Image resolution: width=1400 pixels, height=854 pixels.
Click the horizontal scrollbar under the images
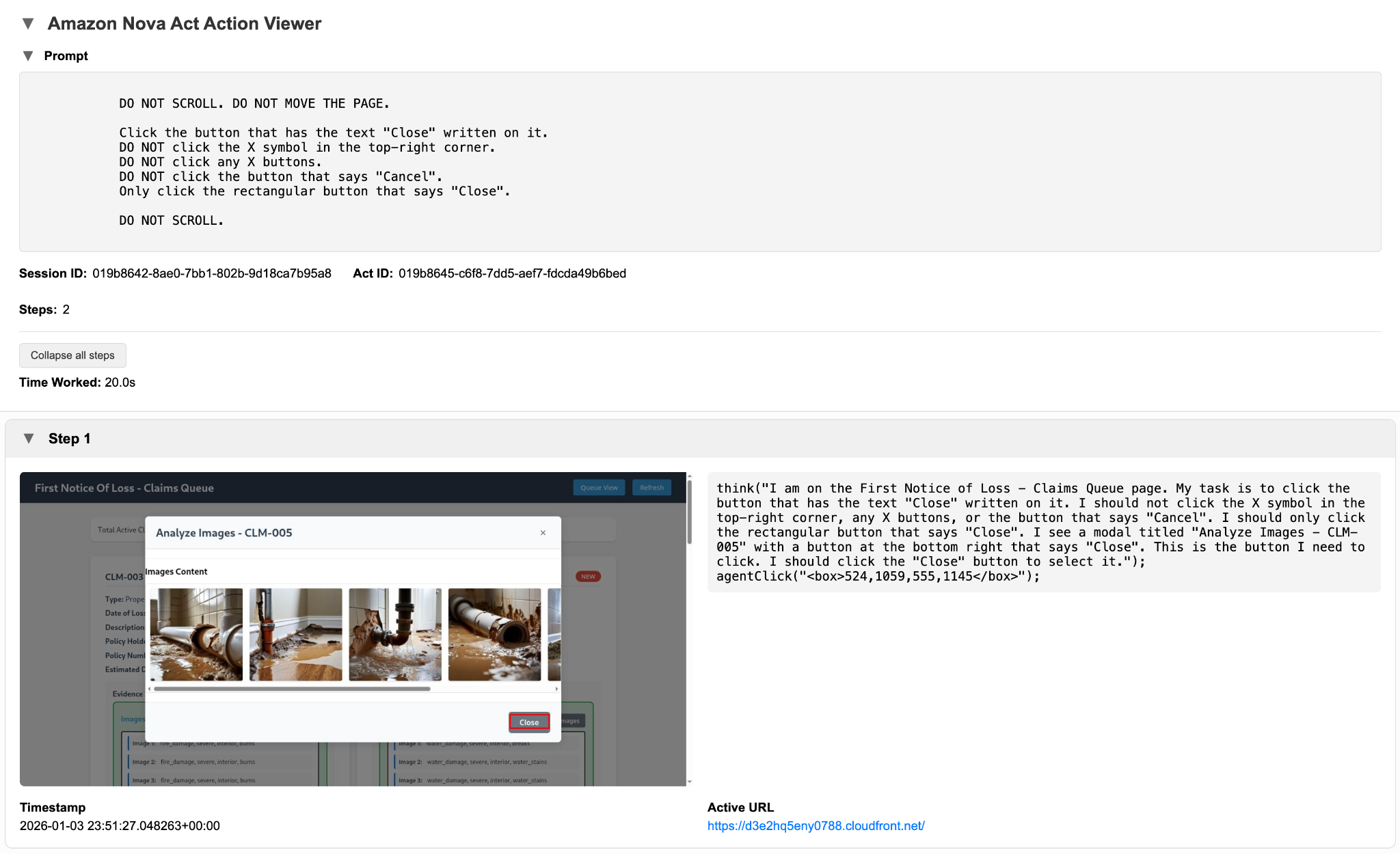pyautogui.click(x=292, y=689)
